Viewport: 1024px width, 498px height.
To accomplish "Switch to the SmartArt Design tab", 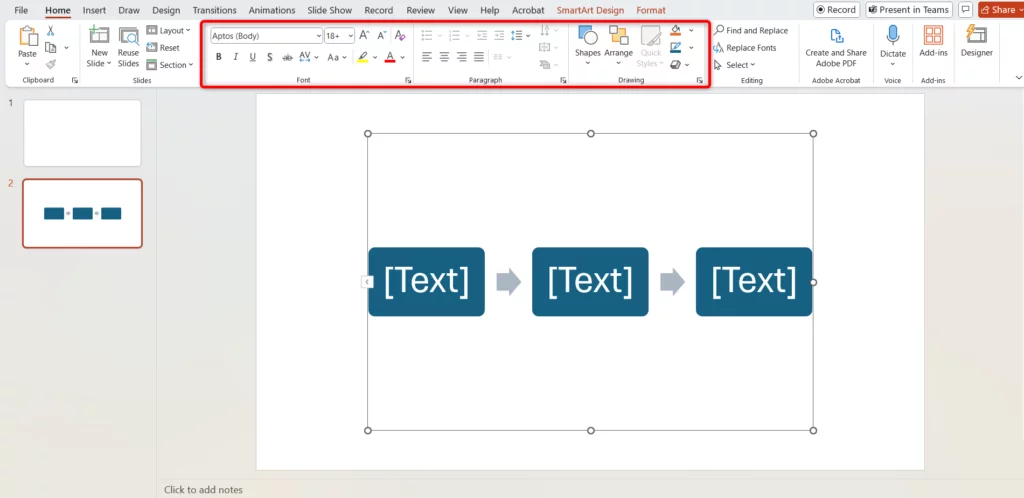I will pyautogui.click(x=590, y=10).
